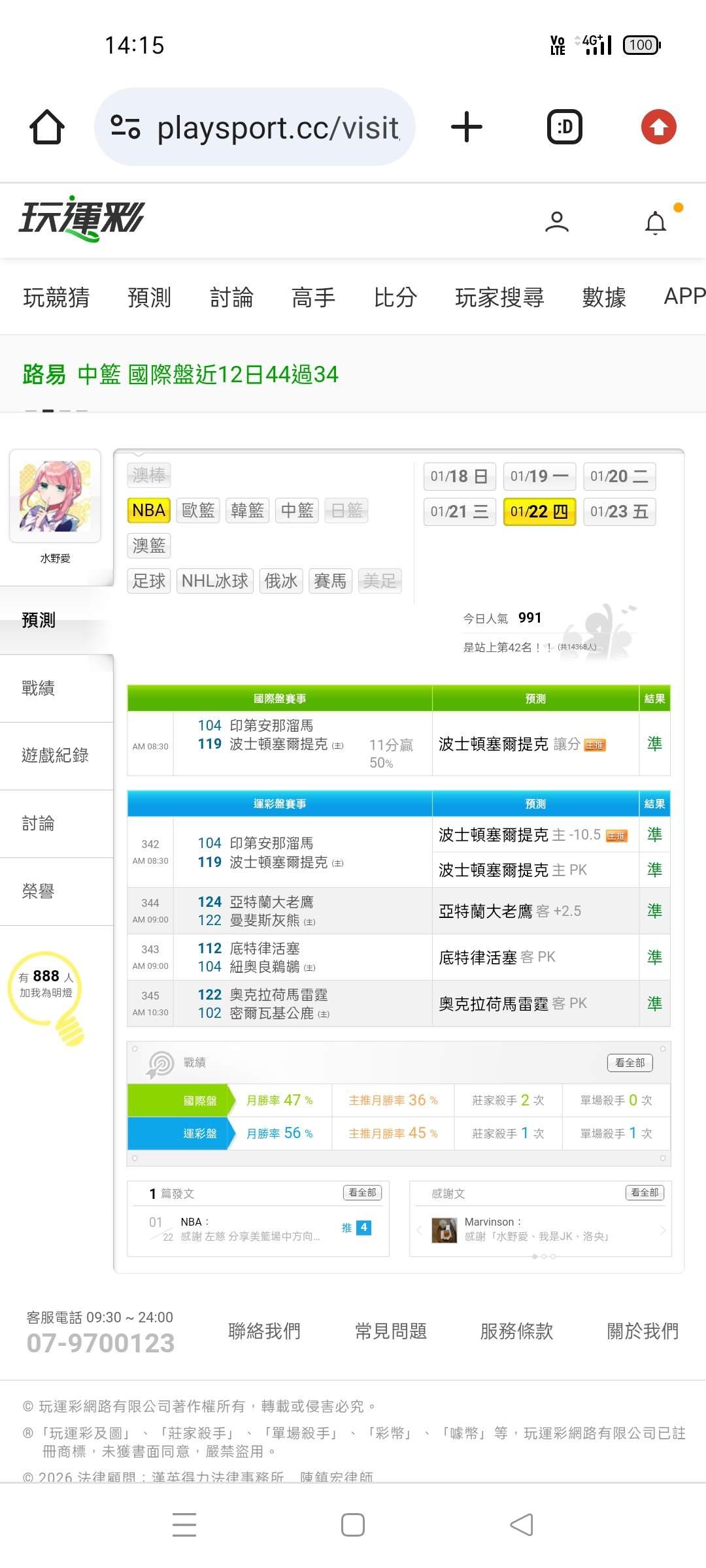
Task: Open 比分 navigation item
Action: 395,297
